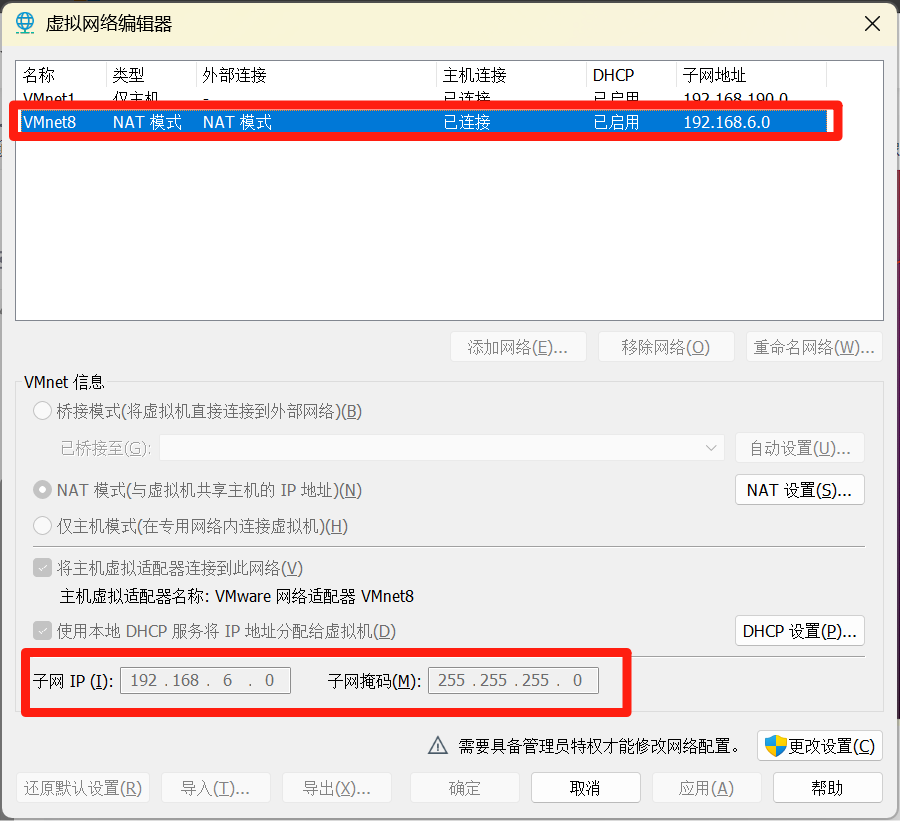Click the 192.168.6.0 subnet address cell
This screenshot has height=821, width=900.
(x=727, y=122)
